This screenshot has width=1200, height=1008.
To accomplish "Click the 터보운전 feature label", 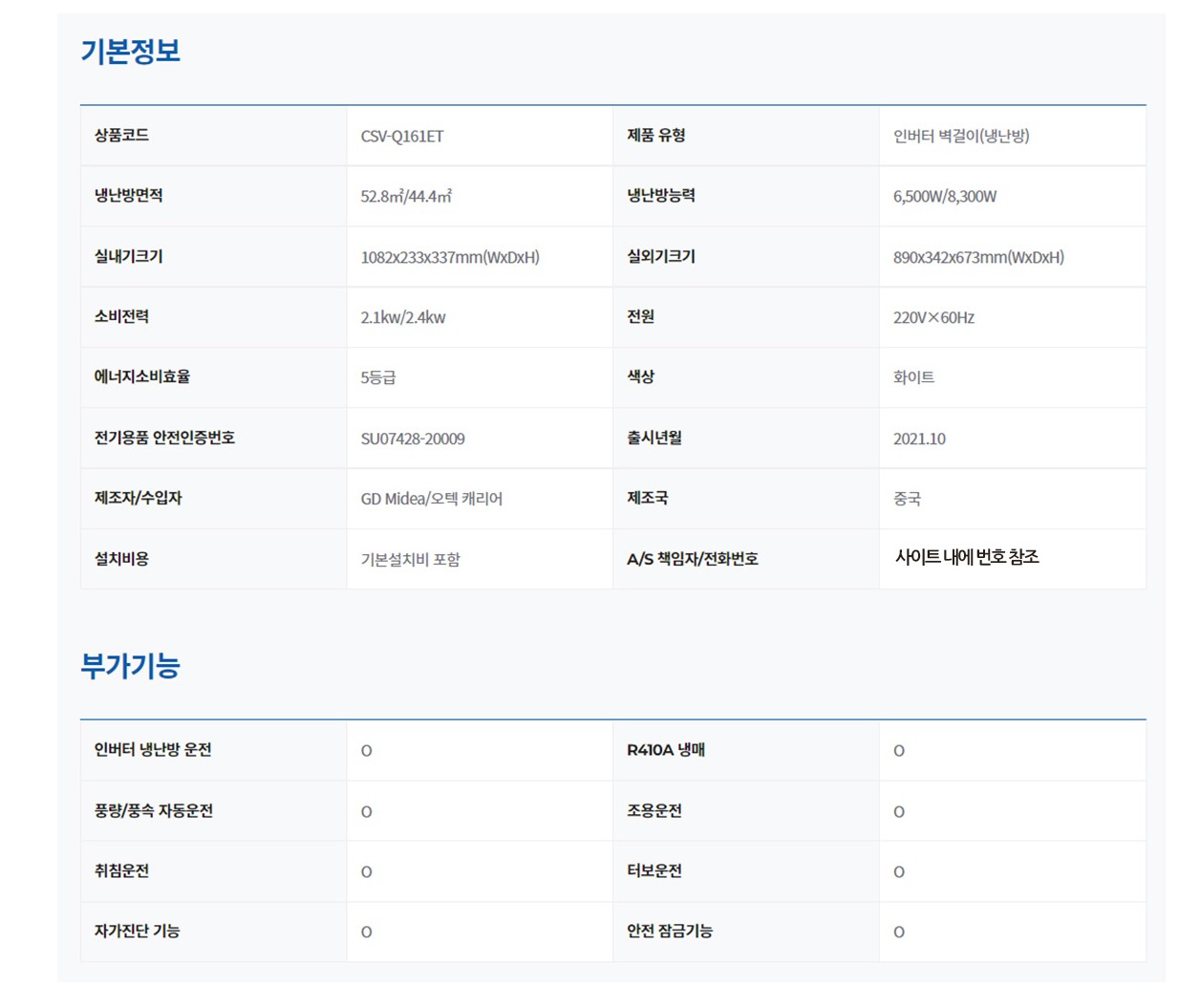I will pos(654,870).
